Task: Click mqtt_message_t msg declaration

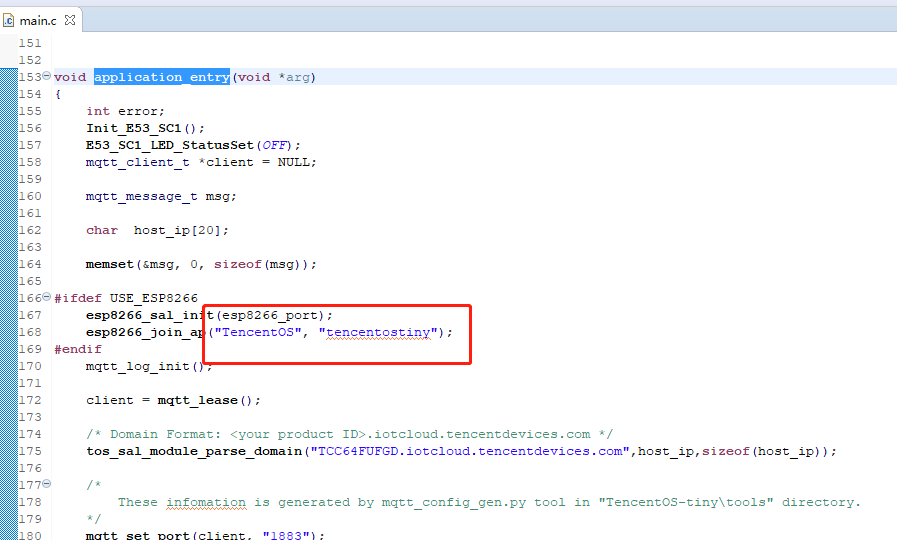Action: tap(161, 196)
